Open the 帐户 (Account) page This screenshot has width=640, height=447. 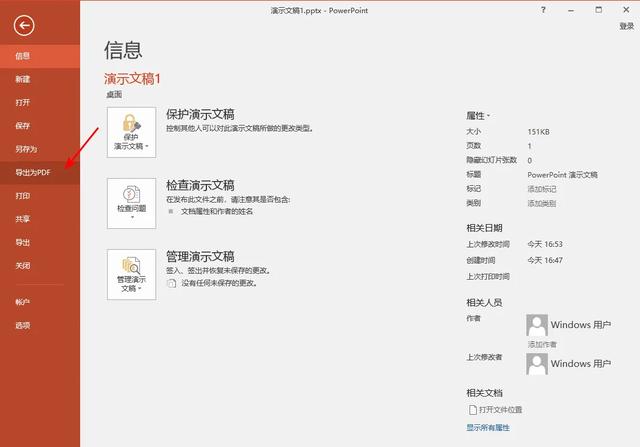40,302
